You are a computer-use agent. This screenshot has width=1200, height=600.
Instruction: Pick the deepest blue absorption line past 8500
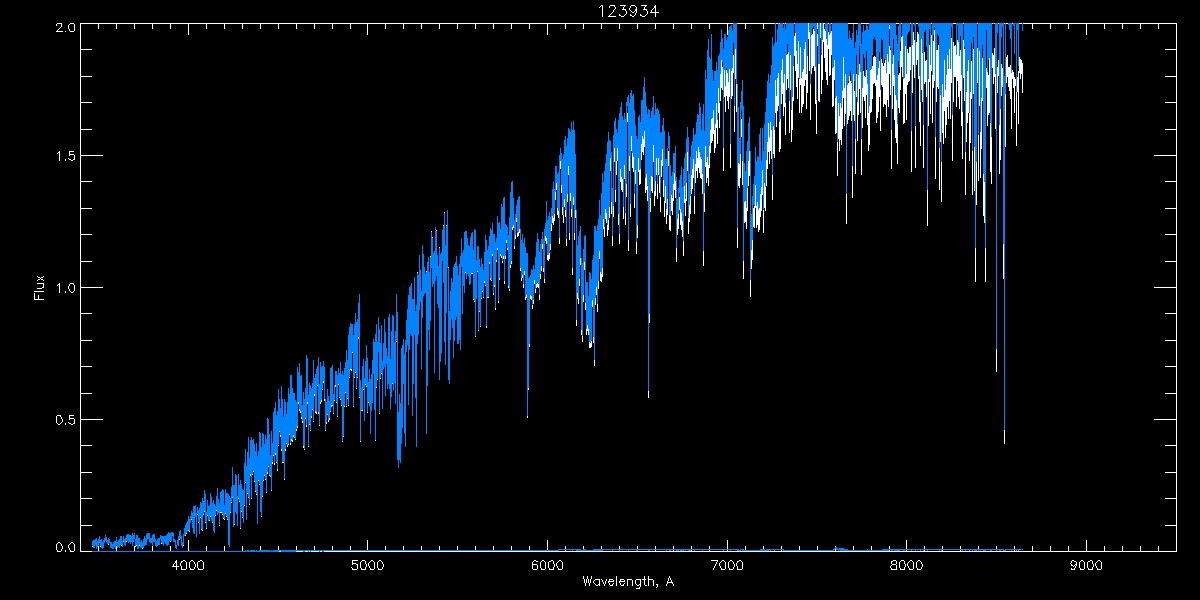[1004, 441]
